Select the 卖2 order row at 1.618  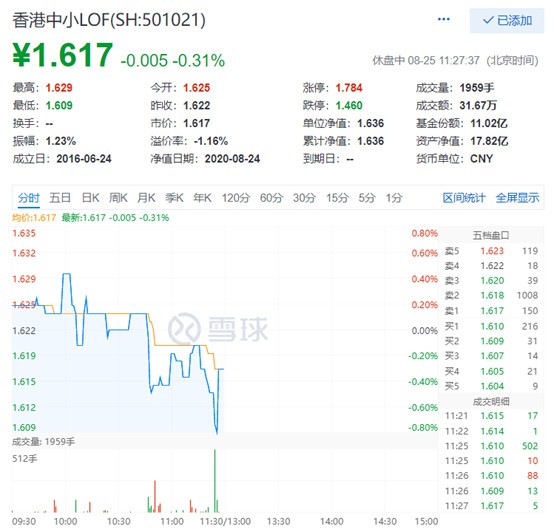[491, 295]
